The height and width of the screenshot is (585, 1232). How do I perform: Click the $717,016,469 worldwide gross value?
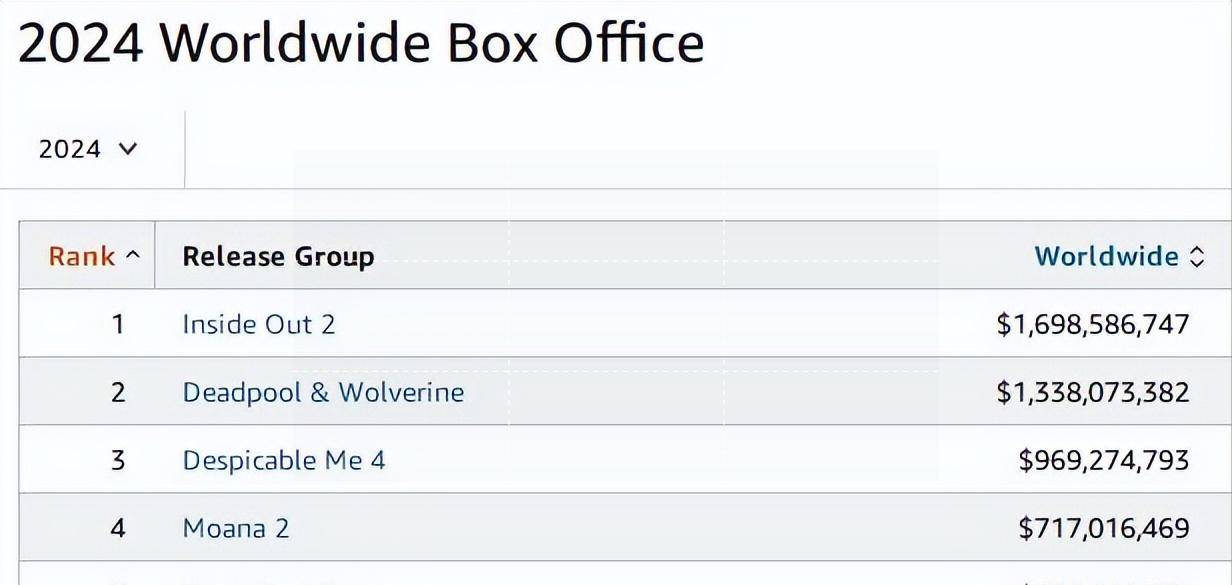click(1104, 528)
